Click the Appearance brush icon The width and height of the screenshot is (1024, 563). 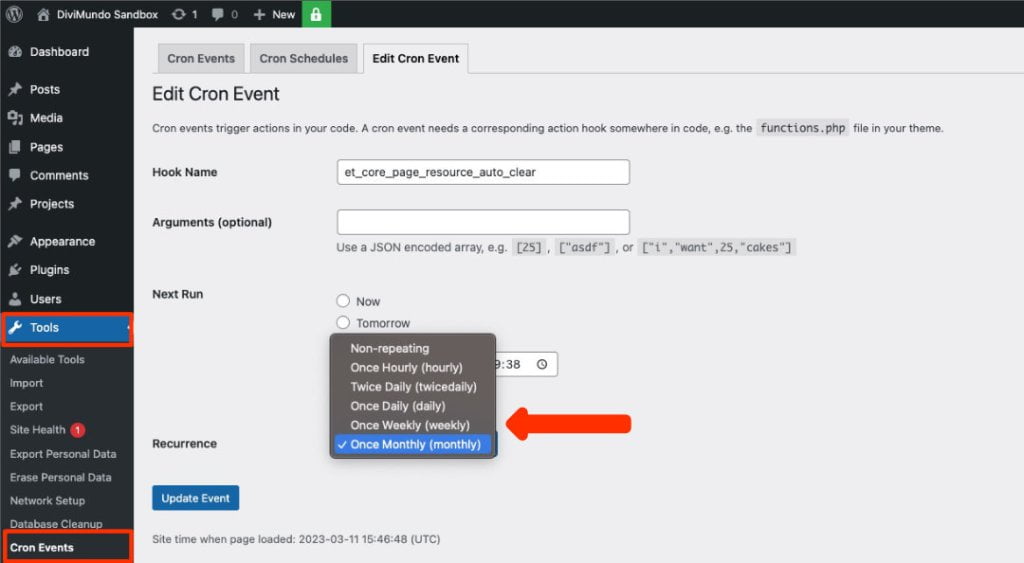pyautogui.click(x=16, y=241)
